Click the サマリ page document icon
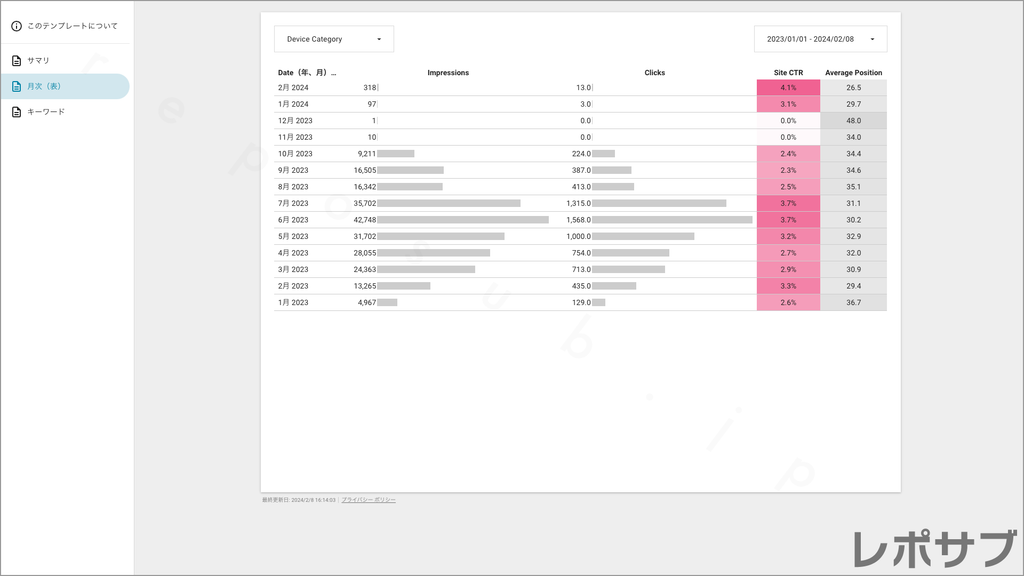 click(x=16, y=61)
